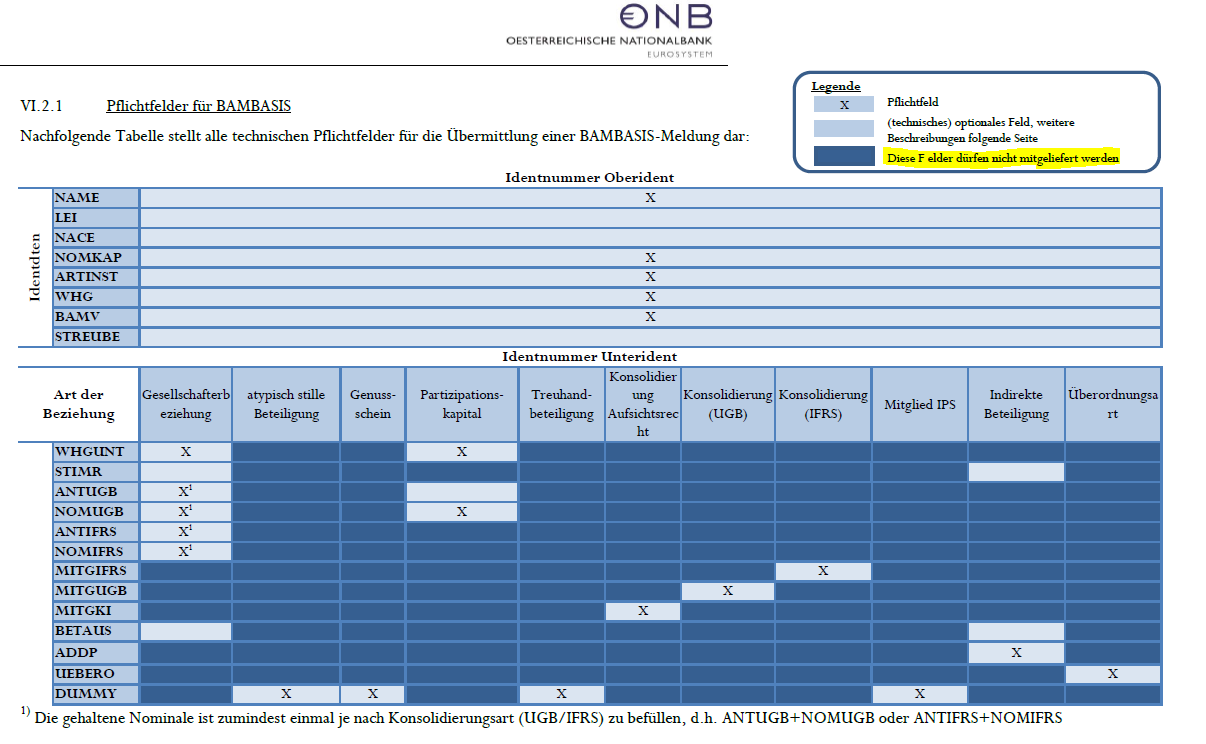Click the light blue optional-field legend swatch
1206x744 pixels.
[x=843, y=128]
